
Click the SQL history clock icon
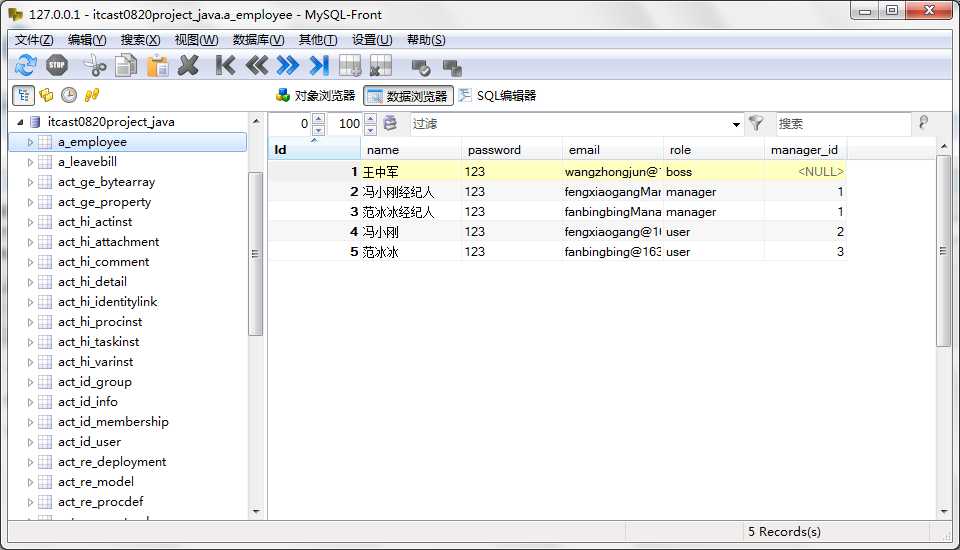pos(69,95)
